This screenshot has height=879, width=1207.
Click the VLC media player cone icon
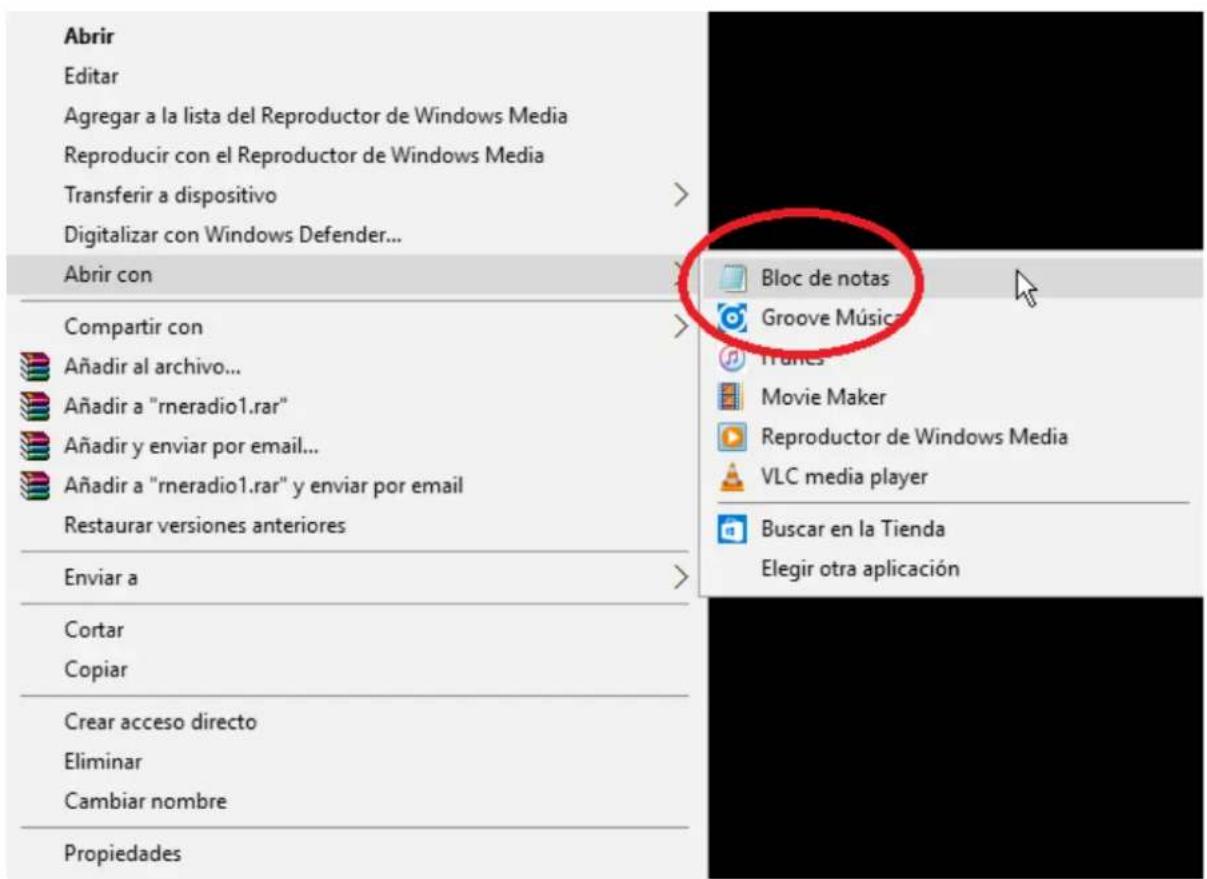pos(733,478)
